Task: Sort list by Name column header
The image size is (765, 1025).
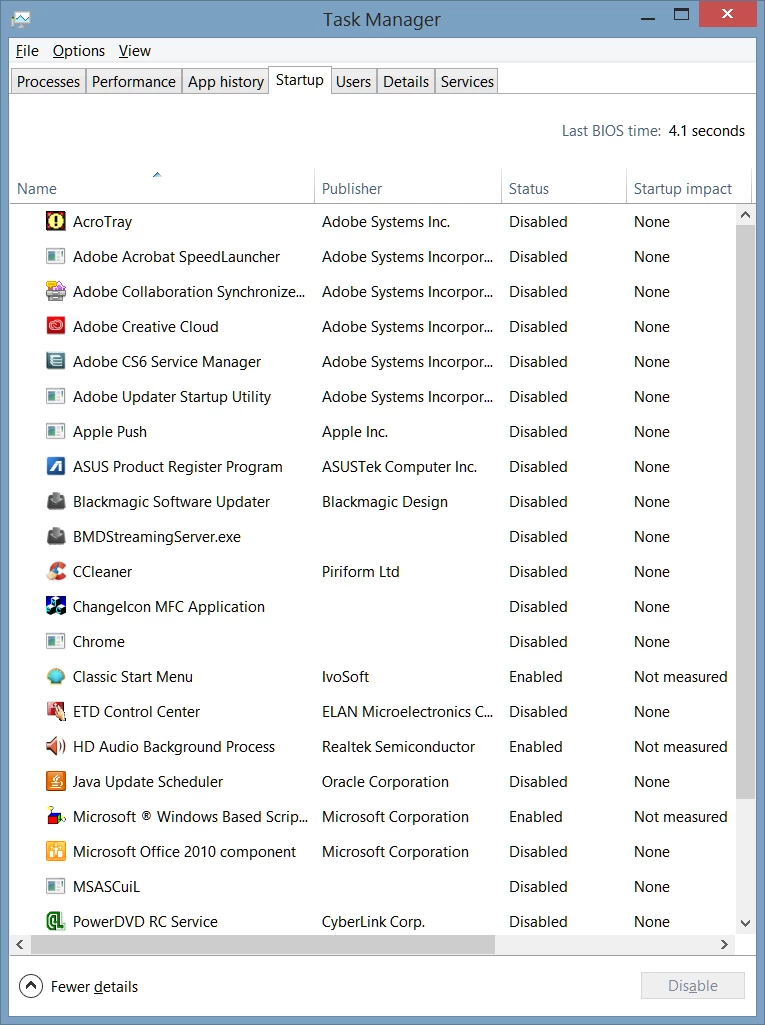Action: (162, 186)
